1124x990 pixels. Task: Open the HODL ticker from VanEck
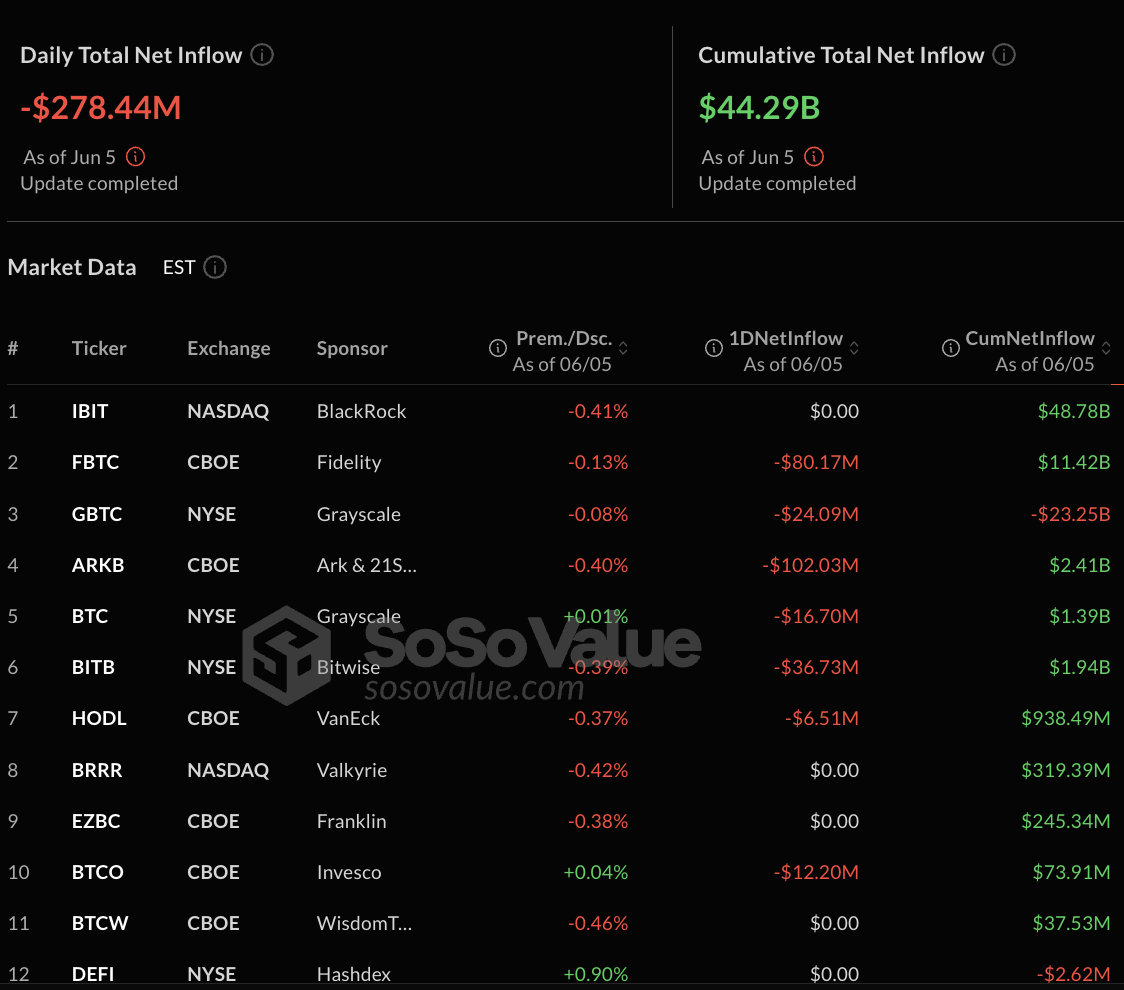99,718
